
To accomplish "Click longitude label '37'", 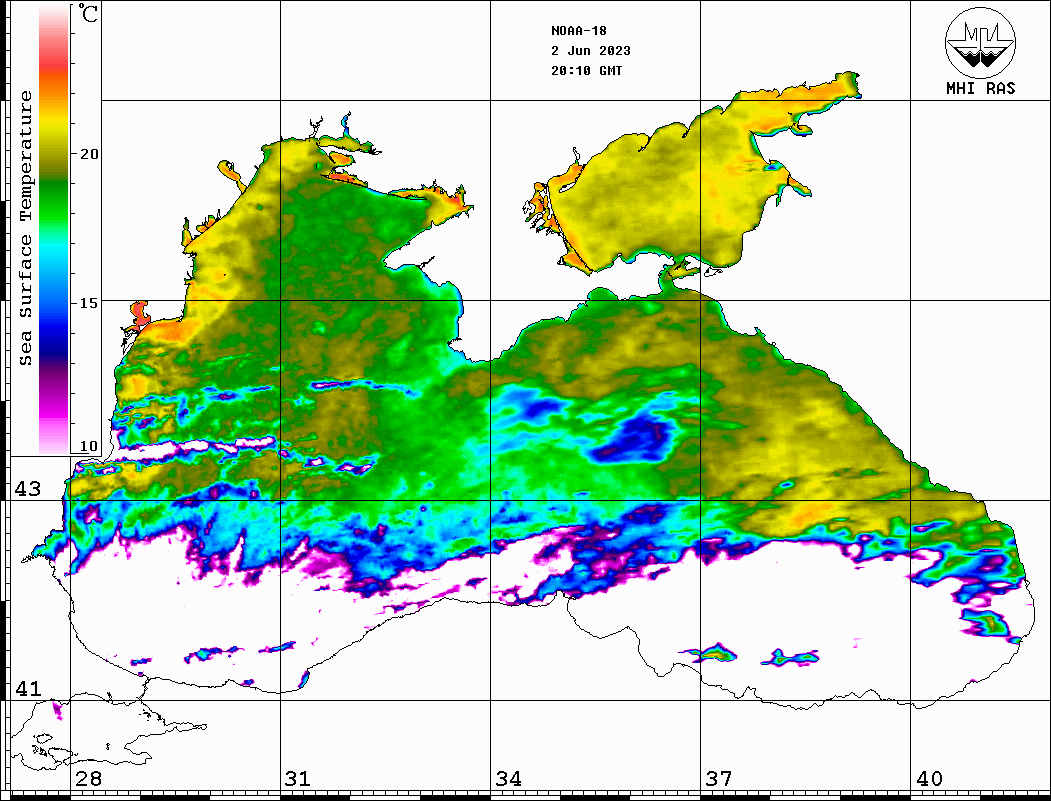I will coord(719,779).
